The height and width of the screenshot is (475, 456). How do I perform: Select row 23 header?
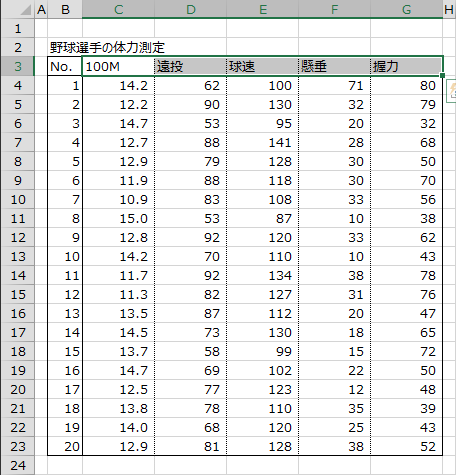(17, 446)
